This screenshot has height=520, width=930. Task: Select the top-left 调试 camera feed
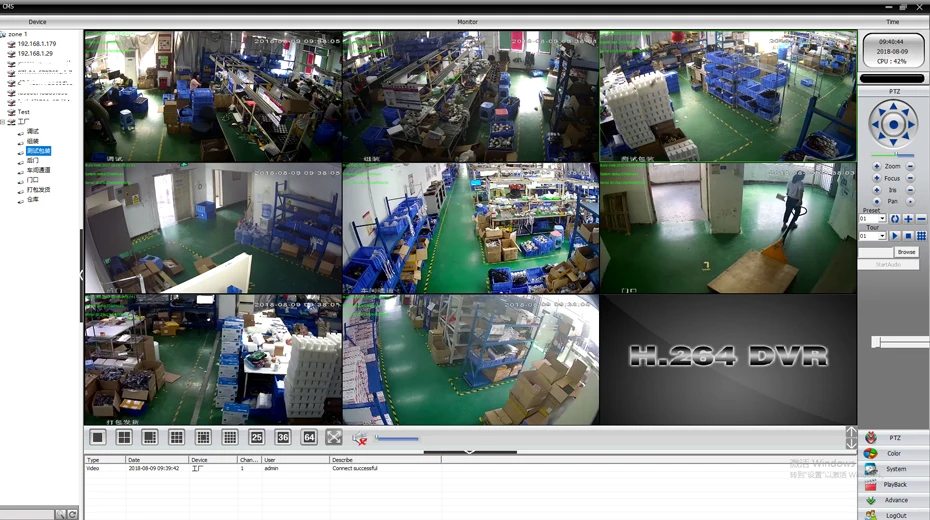click(x=213, y=96)
